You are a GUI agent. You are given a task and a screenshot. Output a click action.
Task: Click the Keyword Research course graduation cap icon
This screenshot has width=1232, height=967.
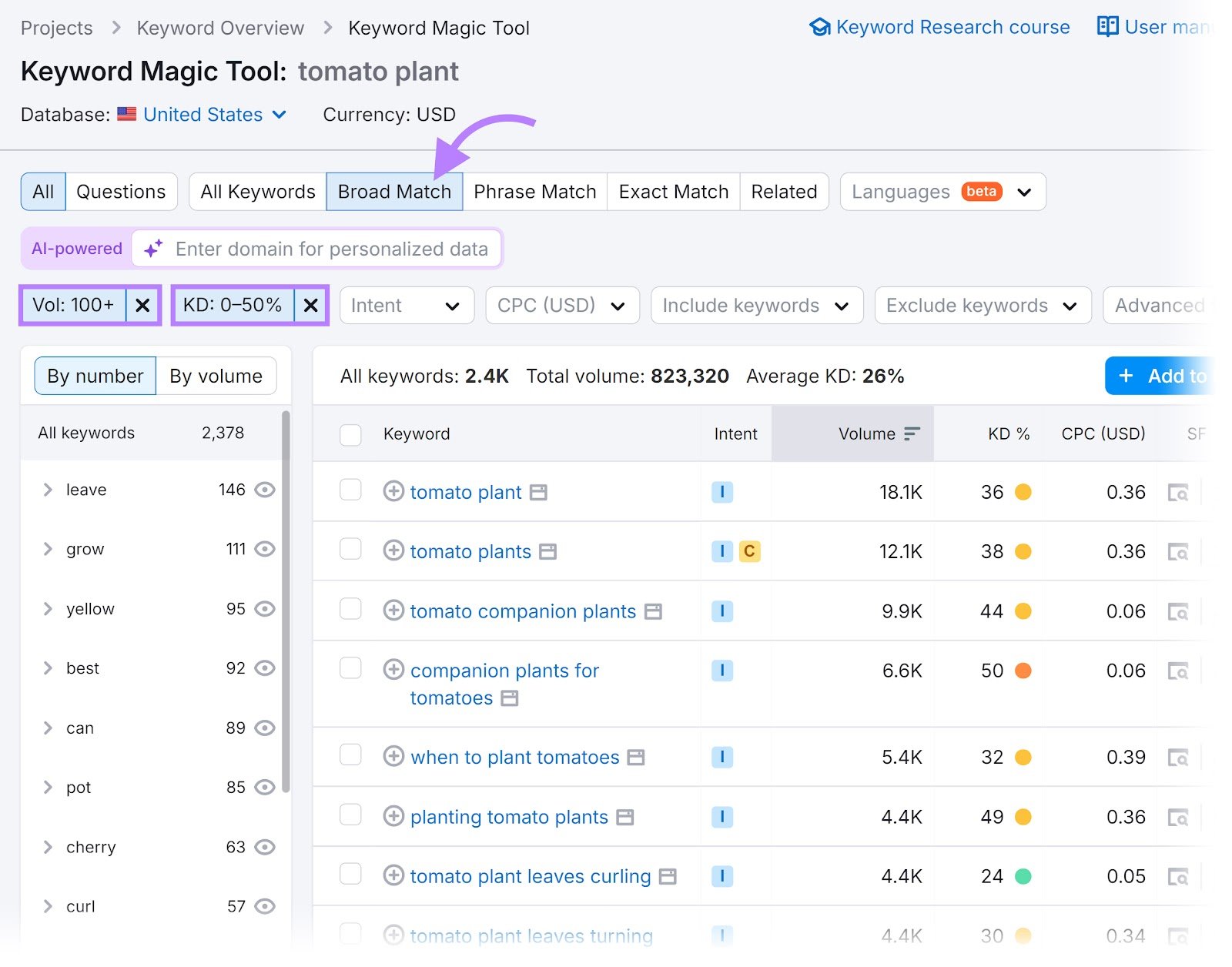tap(819, 27)
